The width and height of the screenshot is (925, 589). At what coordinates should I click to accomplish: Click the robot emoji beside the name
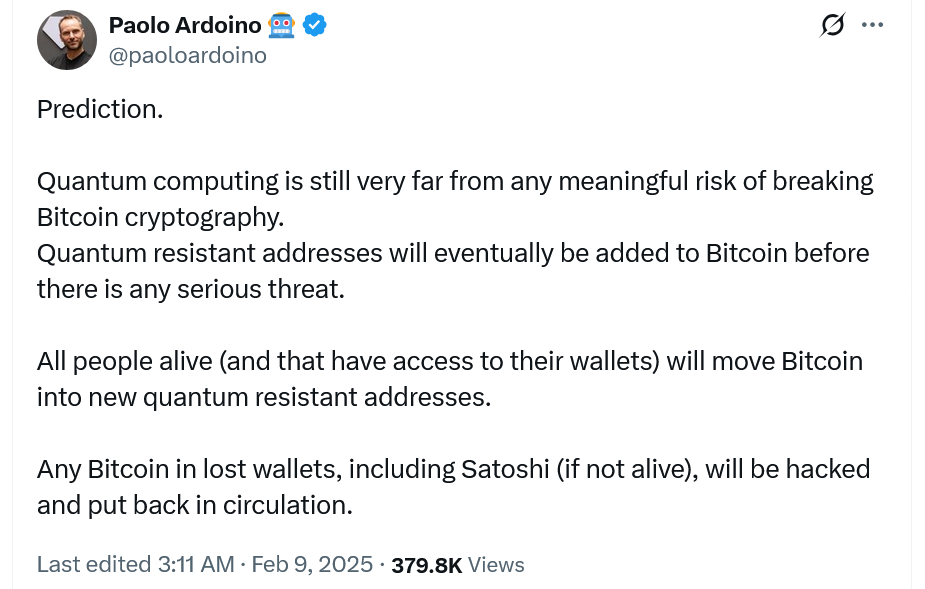281,25
